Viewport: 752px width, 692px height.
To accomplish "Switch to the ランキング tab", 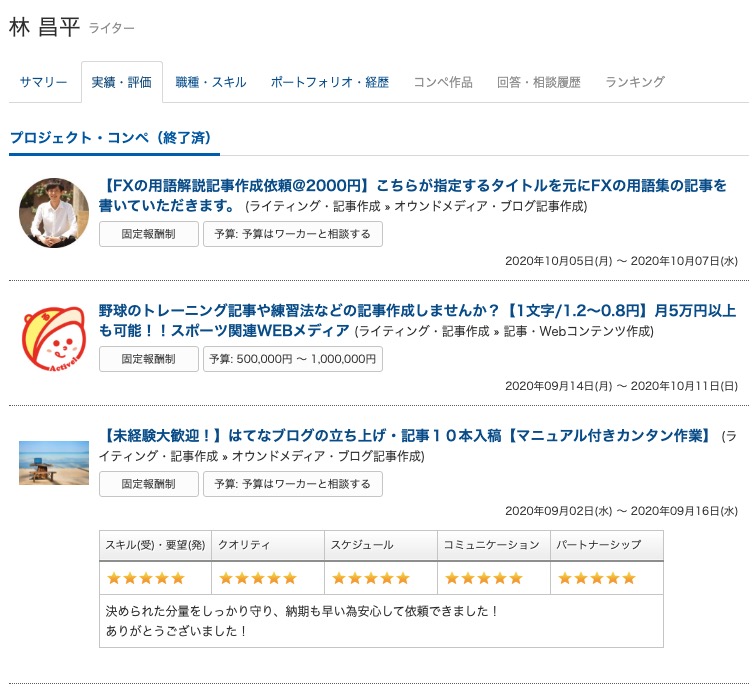I will tap(635, 82).
